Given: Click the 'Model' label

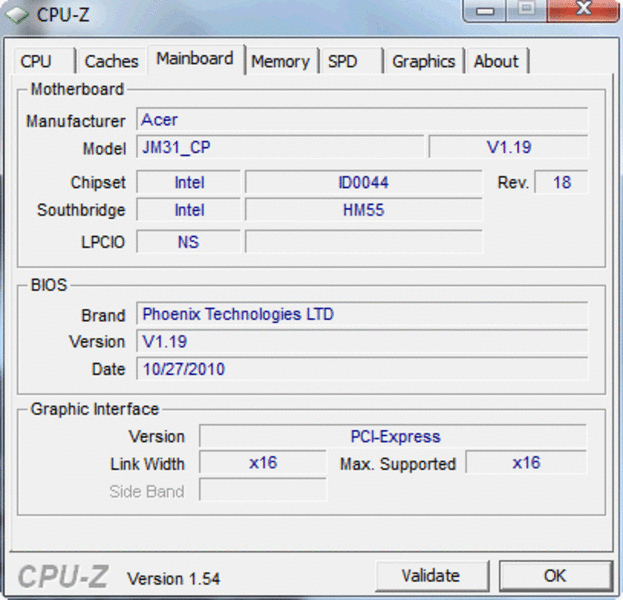Looking at the screenshot, I should (x=104, y=149).
